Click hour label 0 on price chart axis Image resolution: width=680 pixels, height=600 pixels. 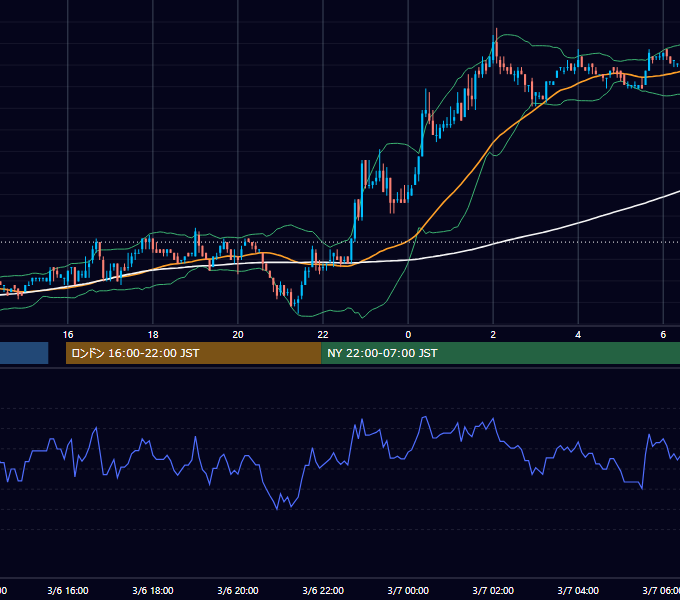point(408,335)
